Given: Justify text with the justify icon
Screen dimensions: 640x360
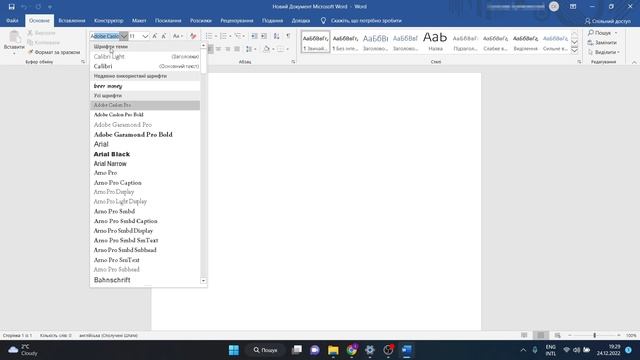Looking at the screenshot, I should (237, 49).
